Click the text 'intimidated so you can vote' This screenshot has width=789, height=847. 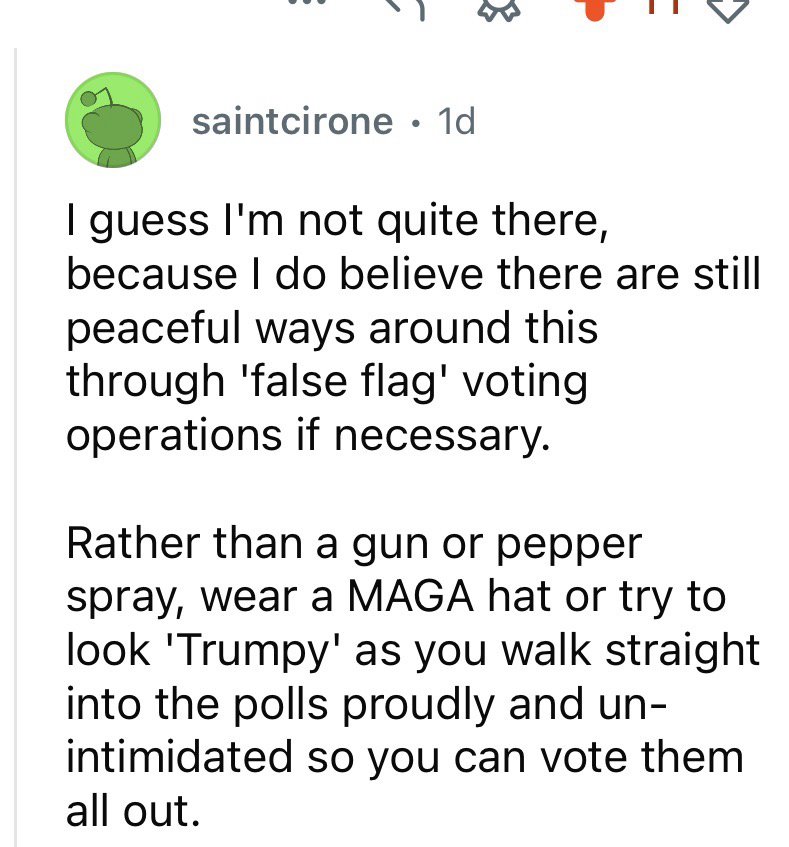click(347, 755)
